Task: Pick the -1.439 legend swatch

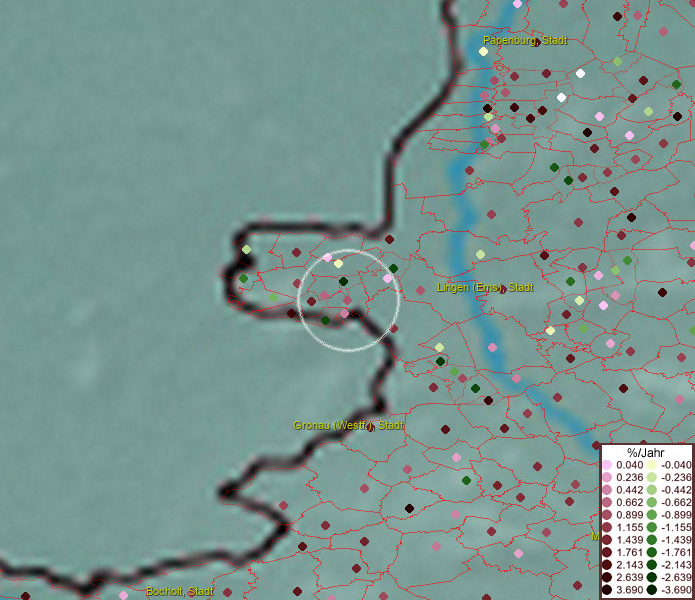Action: pos(652,540)
